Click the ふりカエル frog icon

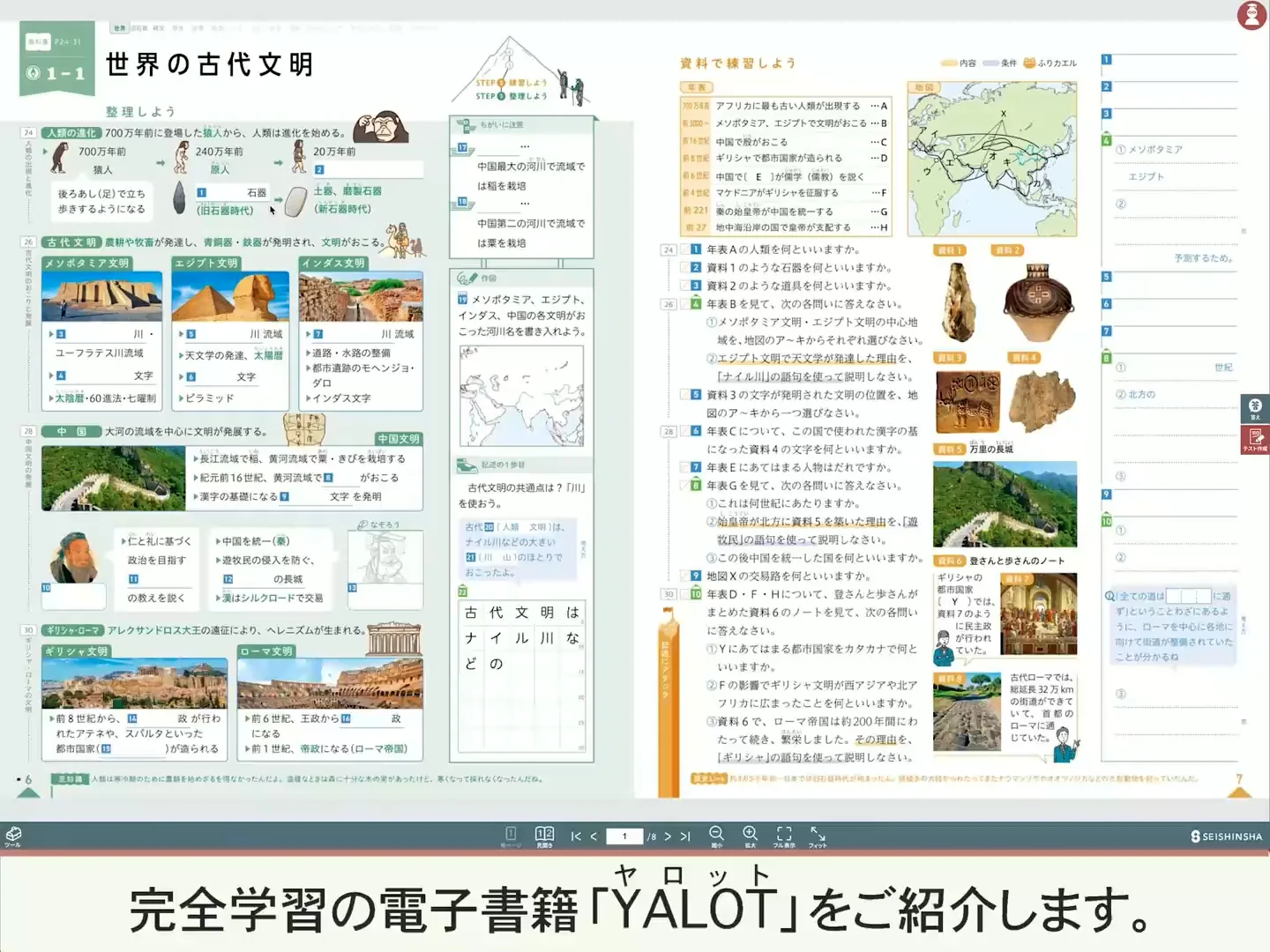(x=1029, y=63)
